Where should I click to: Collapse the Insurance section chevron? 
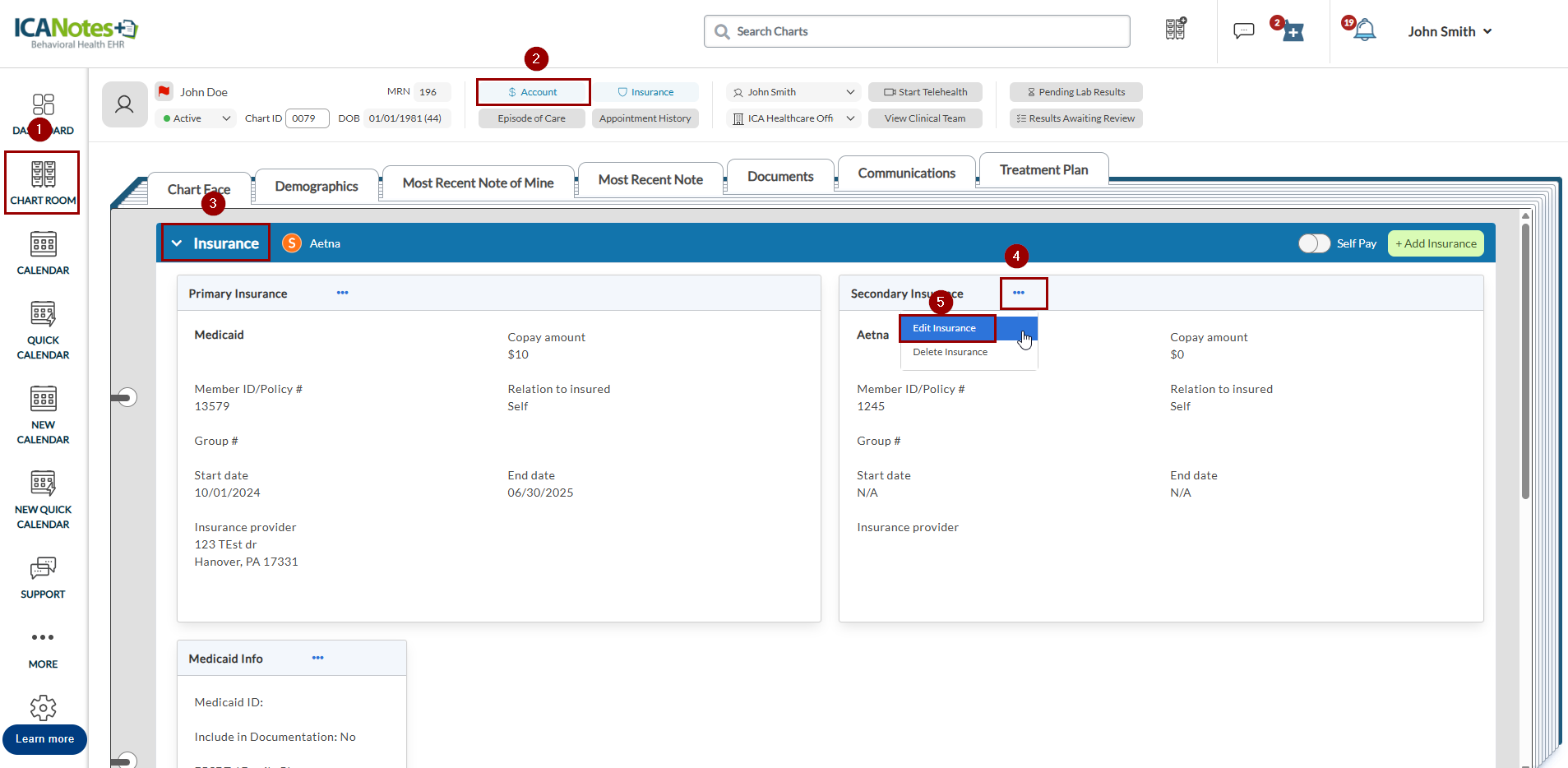[x=177, y=243]
